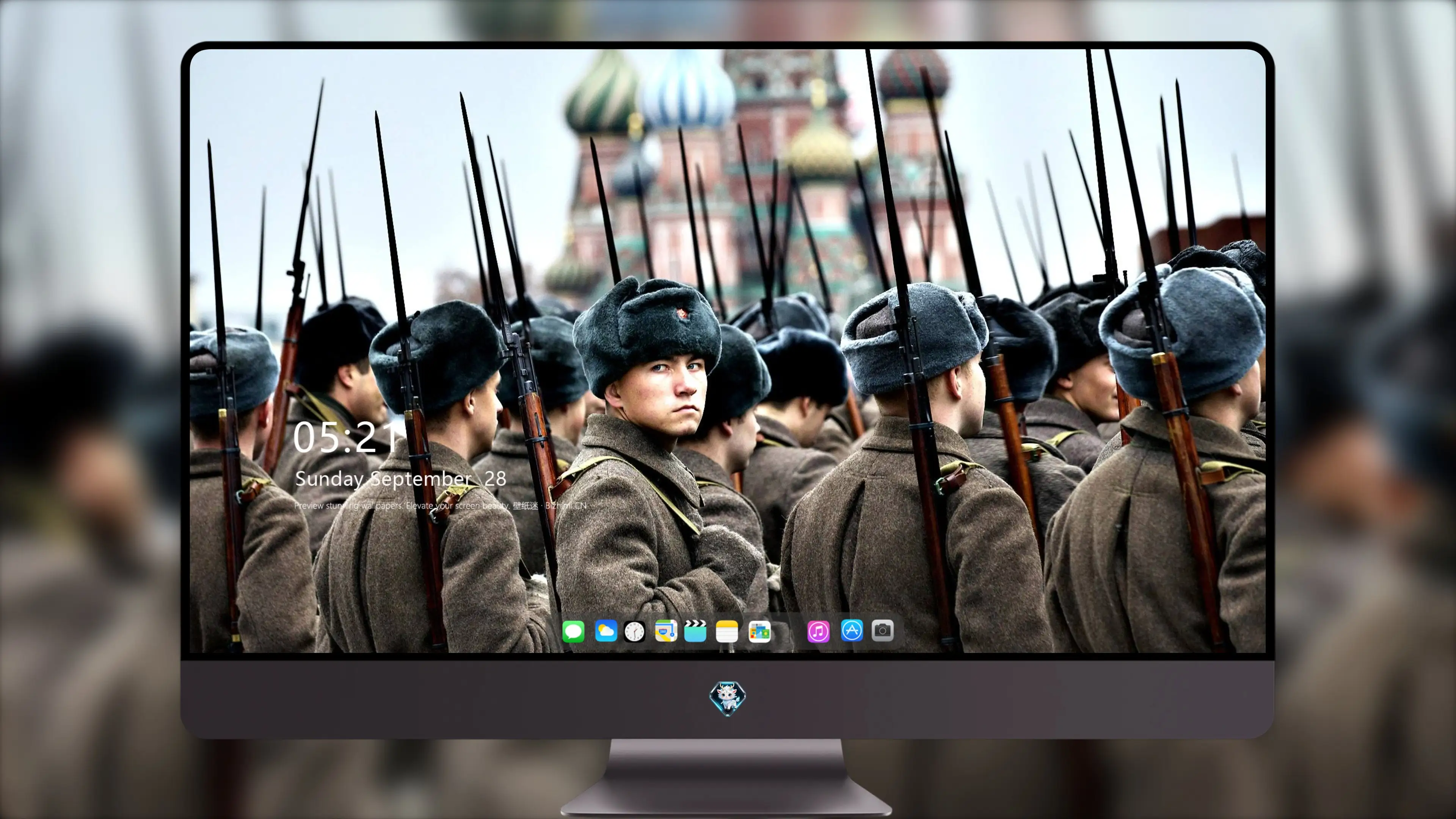
Task: Open the blue App Store icon
Action: (x=852, y=631)
